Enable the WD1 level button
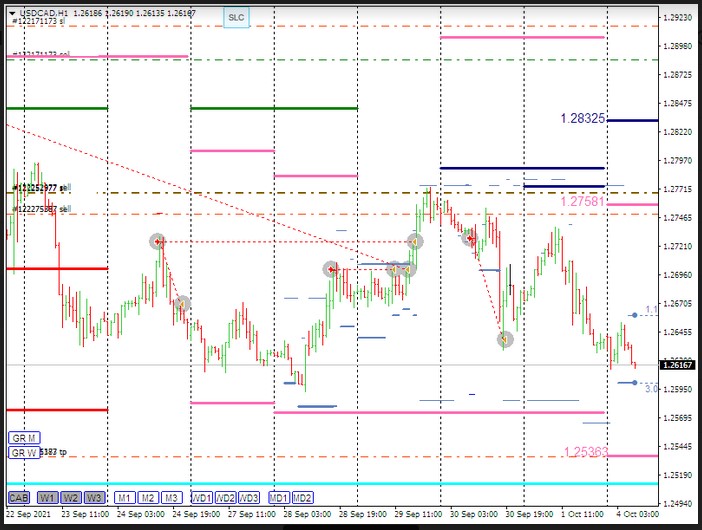 202,497
